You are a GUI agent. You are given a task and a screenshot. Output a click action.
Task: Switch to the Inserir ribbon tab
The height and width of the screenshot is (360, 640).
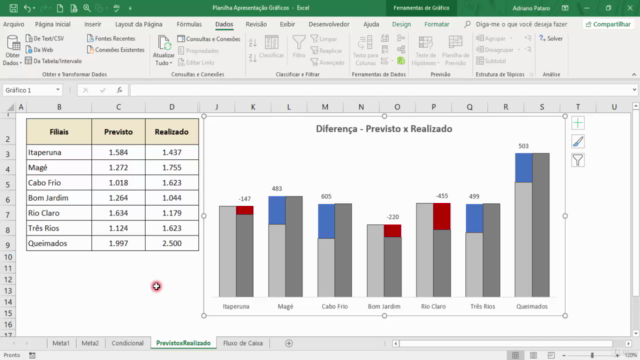click(x=93, y=24)
